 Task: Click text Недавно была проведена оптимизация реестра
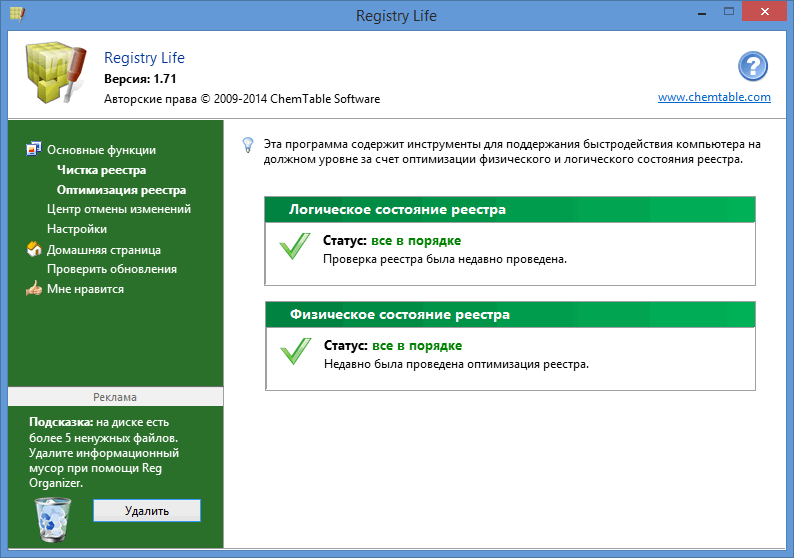pos(456,364)
